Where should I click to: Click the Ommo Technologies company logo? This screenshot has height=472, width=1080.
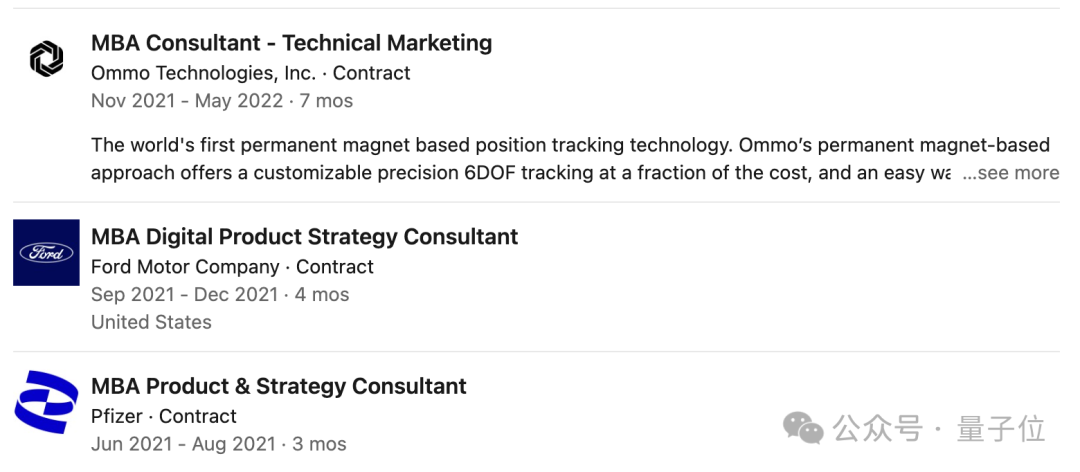coord(46,59)
